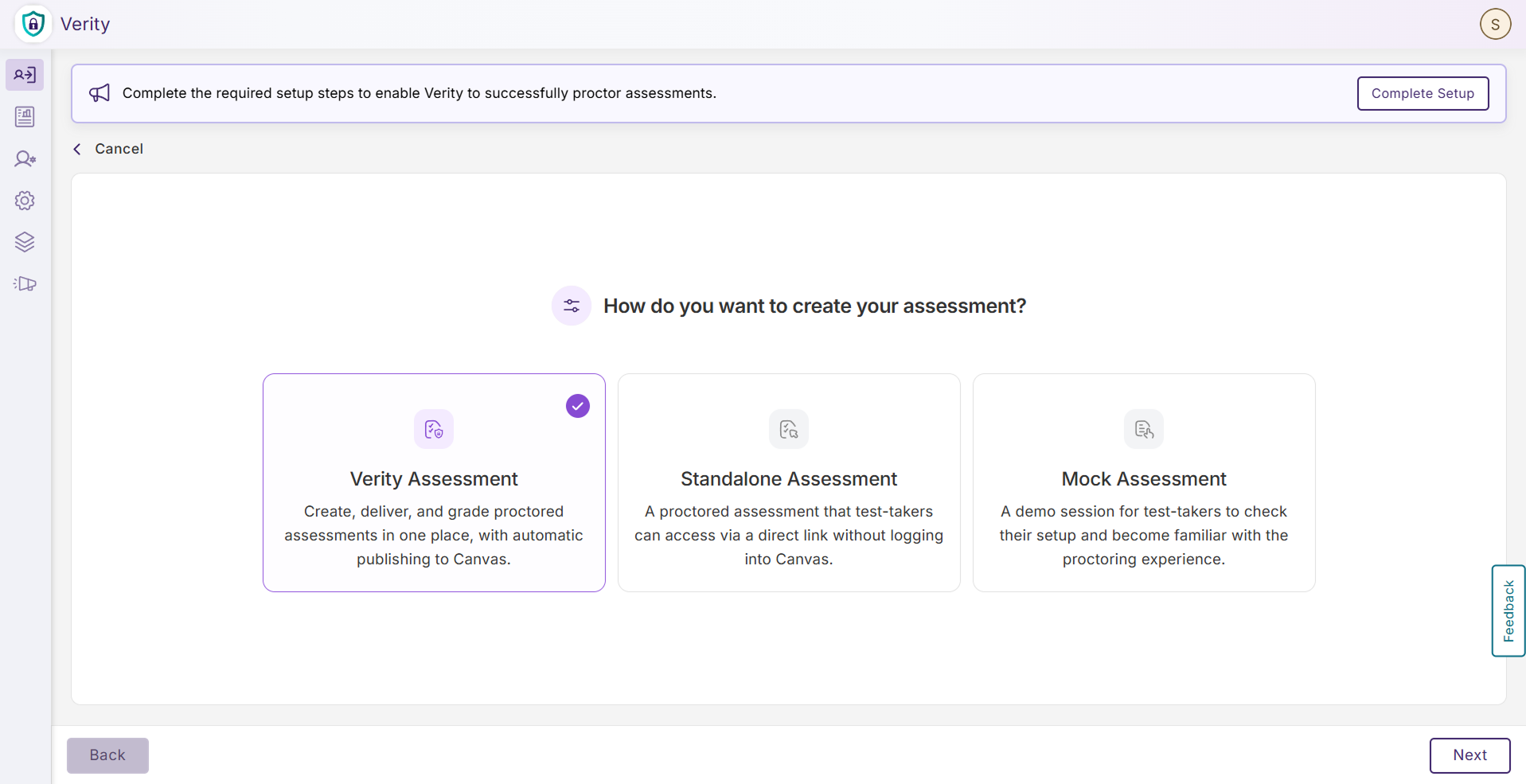Click the Back button
The height and width of the screenshot is (784, 1526).
pyautogui.click(x=107, y=755)
